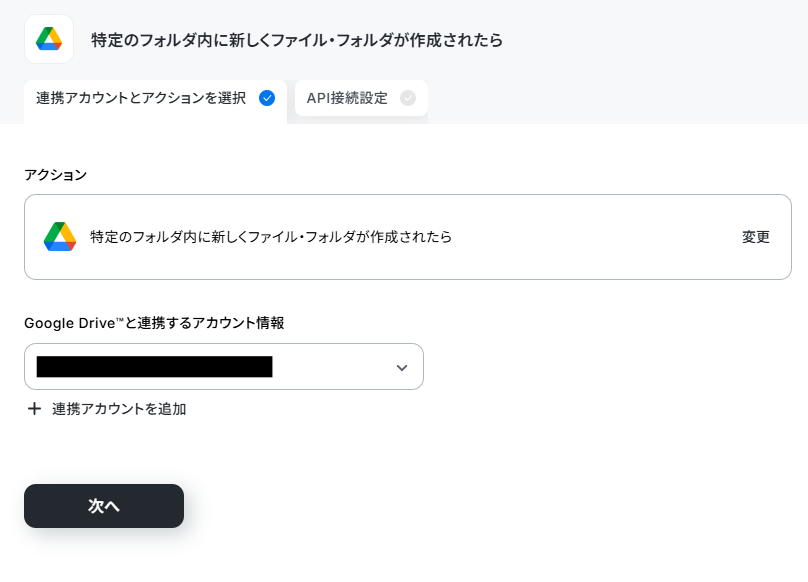This screenshot has width=808, height=582.
Task: Click the plus icon for adding account
Action: tap(35, 409)
